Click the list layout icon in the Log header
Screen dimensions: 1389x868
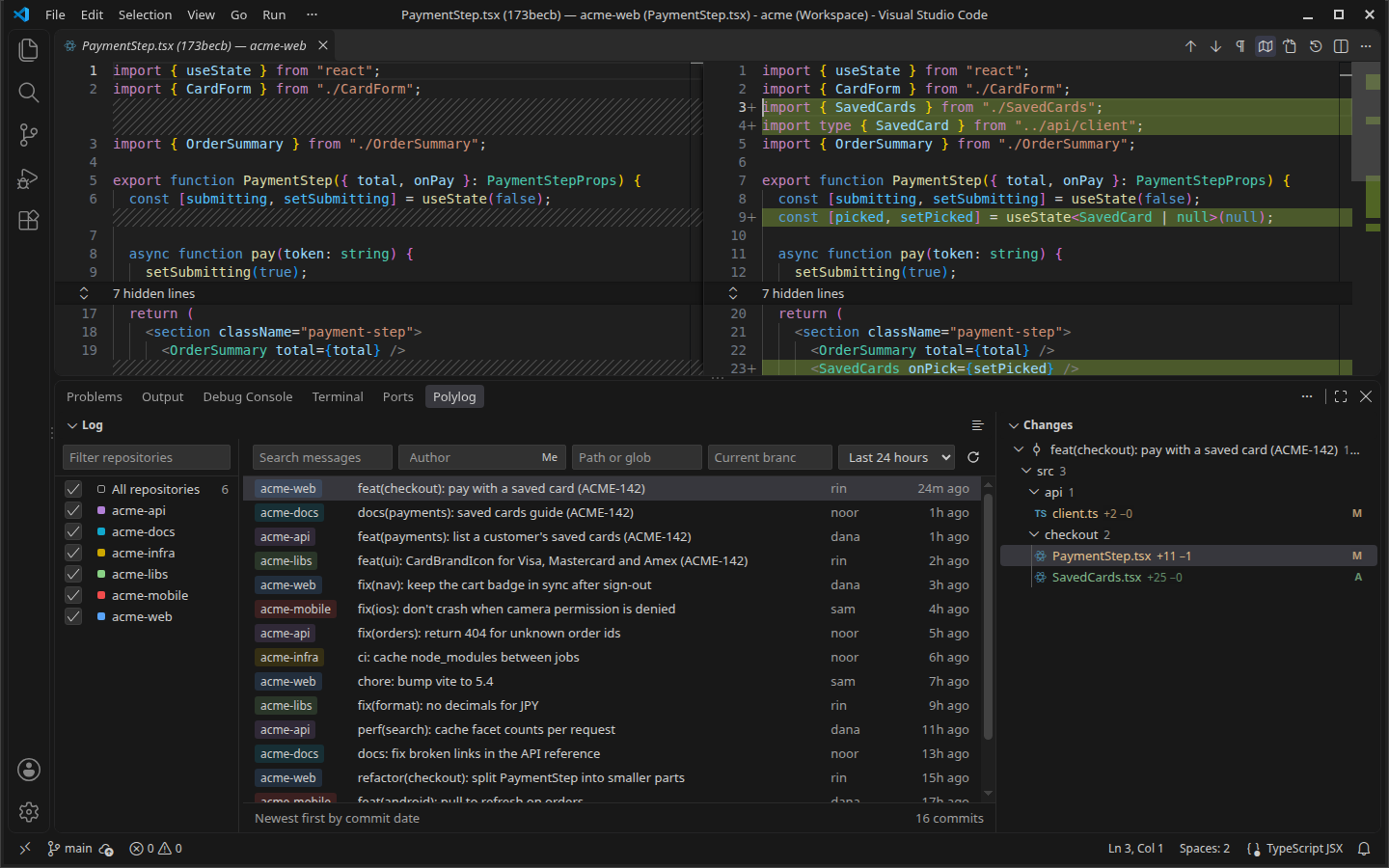point(977,425)
